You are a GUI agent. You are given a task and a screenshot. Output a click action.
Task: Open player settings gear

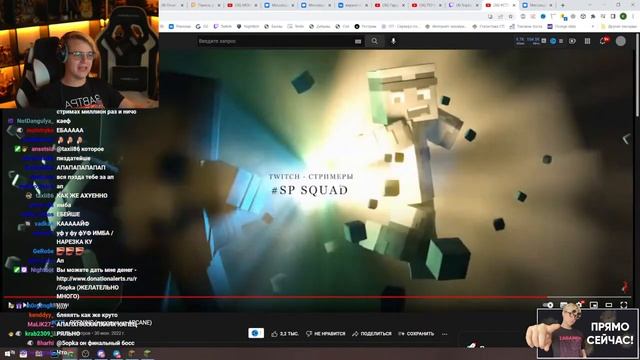click(x=579, y=304)
